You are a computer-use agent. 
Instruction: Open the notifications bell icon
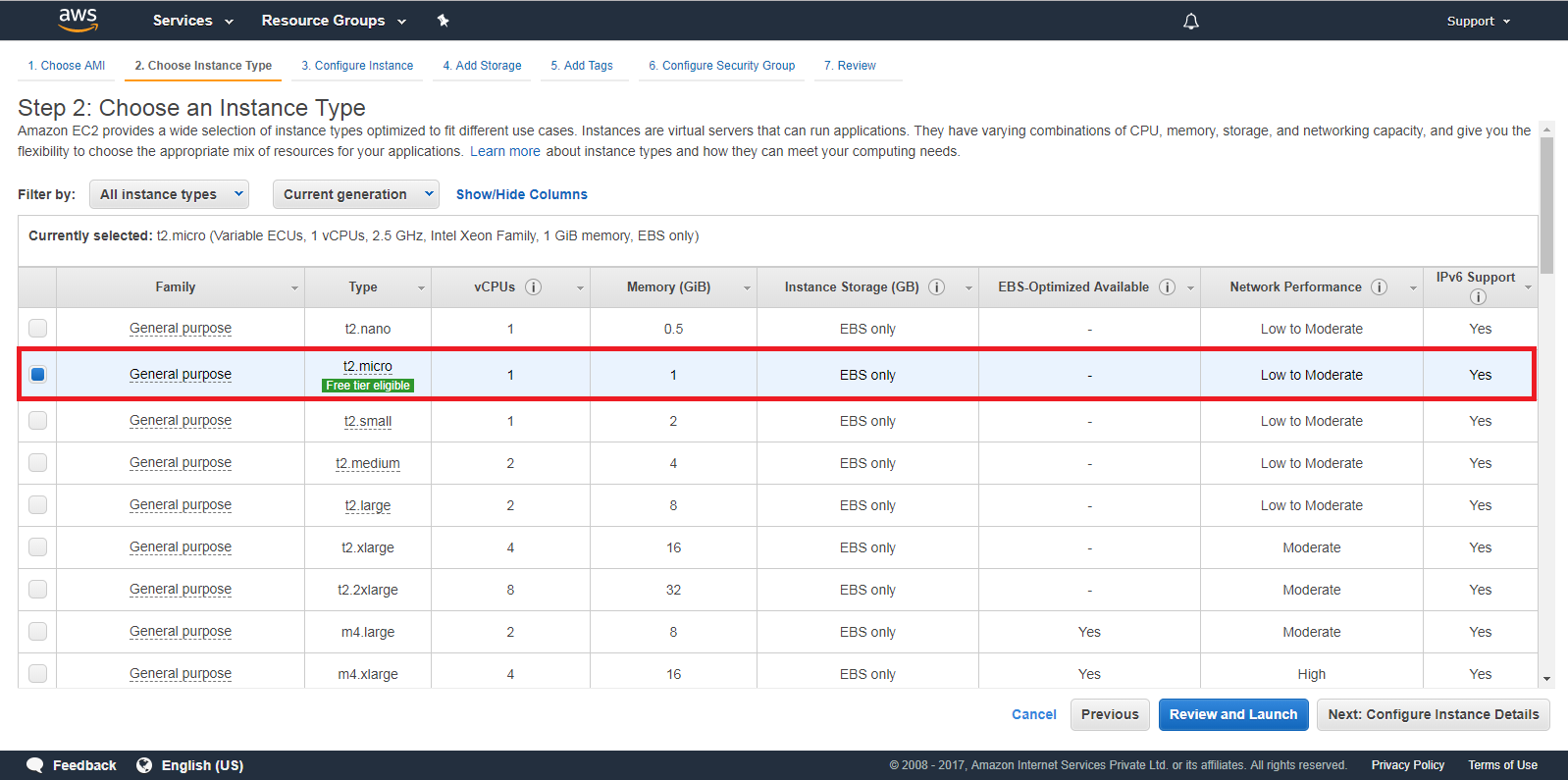tap(1191, 21)
